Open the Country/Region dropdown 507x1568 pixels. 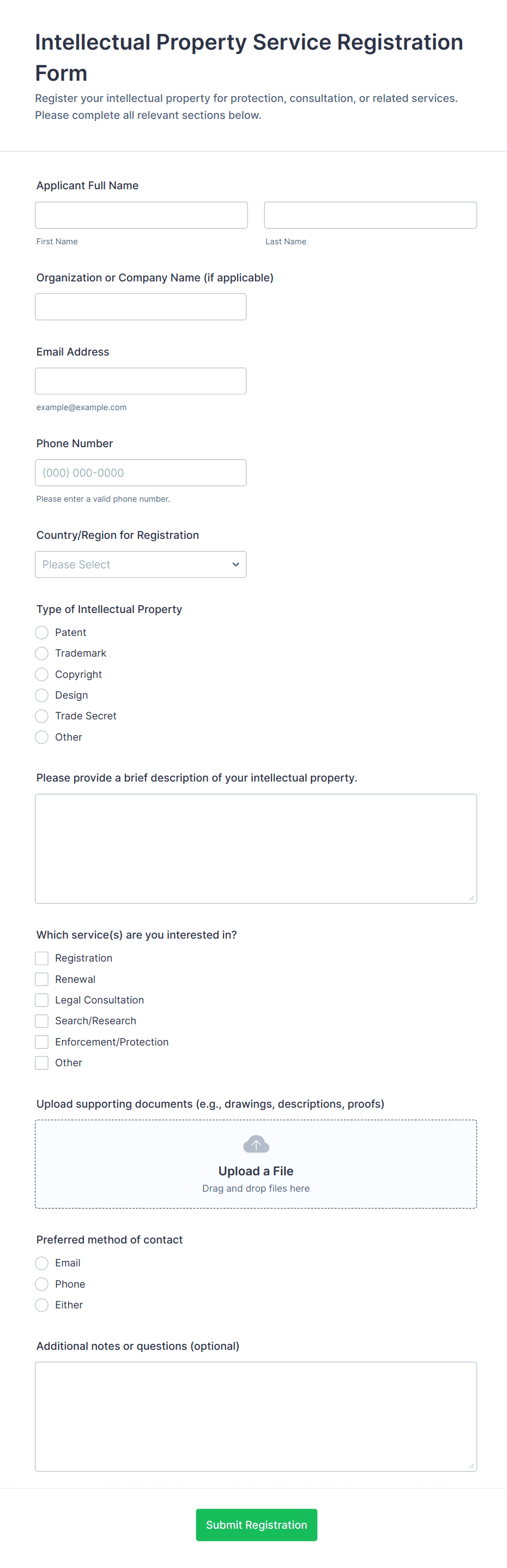coord(141,564)
